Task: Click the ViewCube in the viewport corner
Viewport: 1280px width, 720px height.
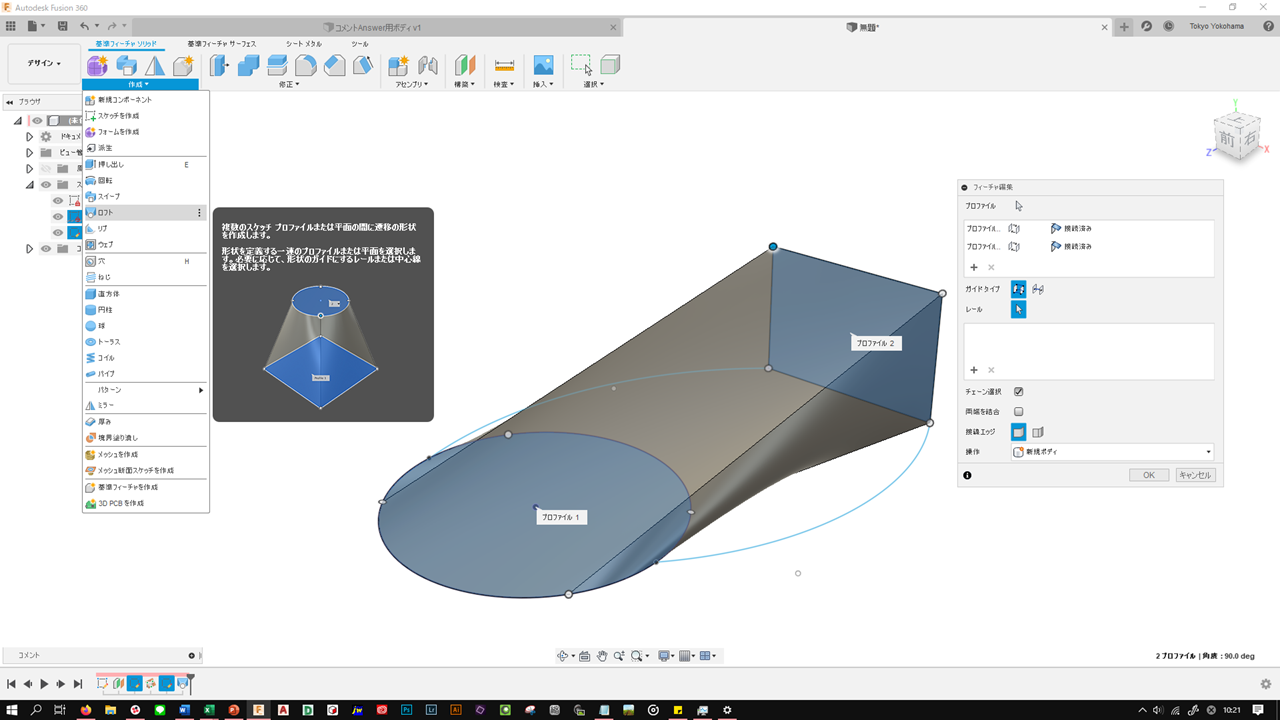Action: 1236,136
